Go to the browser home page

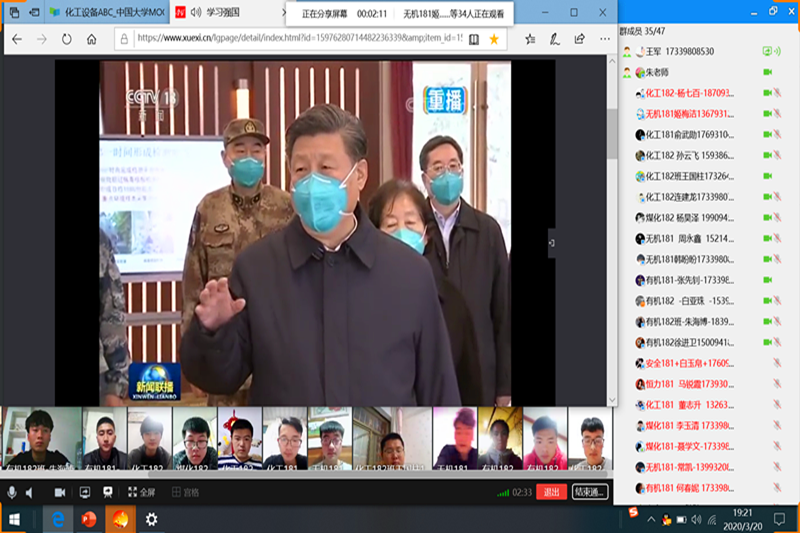click(x=92, y=39)
